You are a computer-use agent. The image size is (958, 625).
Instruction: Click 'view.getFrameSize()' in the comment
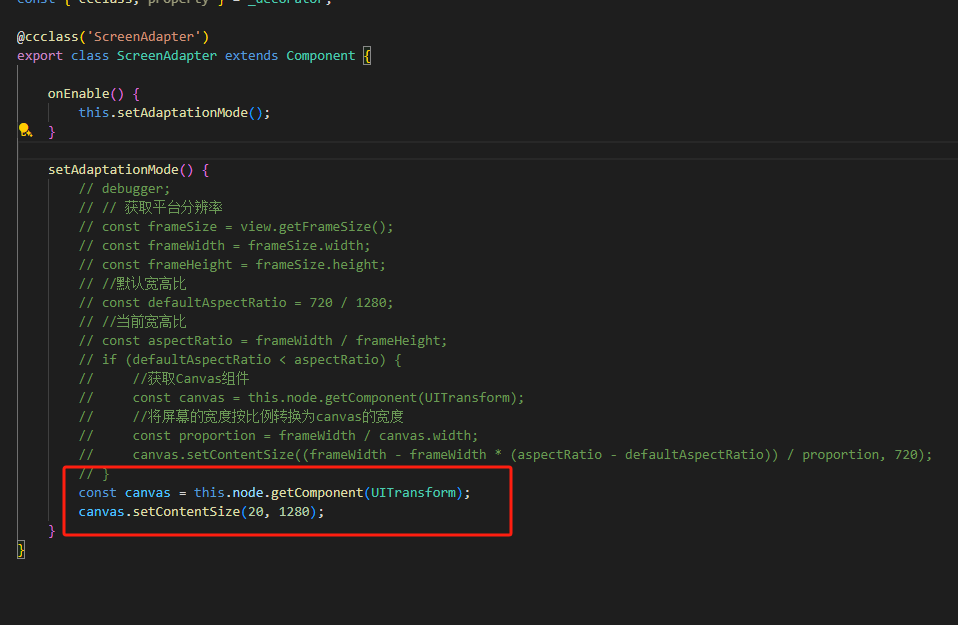click(313, 226)
